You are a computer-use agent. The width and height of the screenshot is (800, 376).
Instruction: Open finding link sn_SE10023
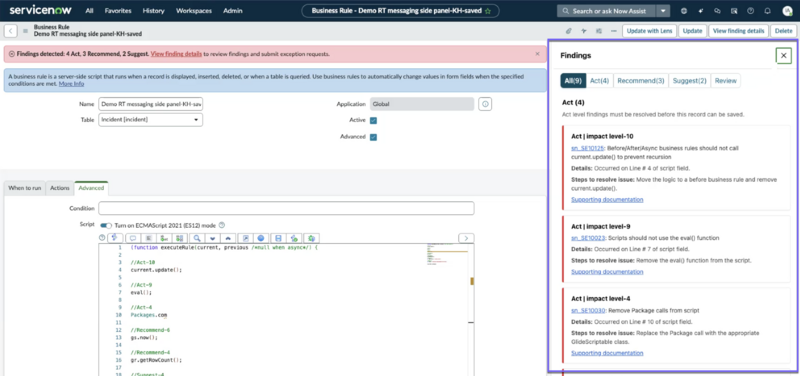588,238
